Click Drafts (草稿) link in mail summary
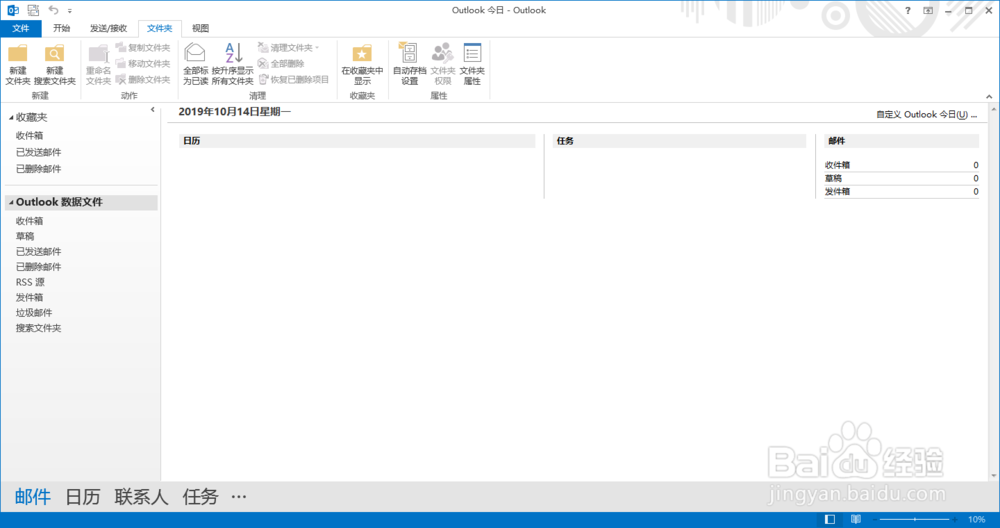The width and height of the screenshot is (1000, 528). click(x=833, y=179)
